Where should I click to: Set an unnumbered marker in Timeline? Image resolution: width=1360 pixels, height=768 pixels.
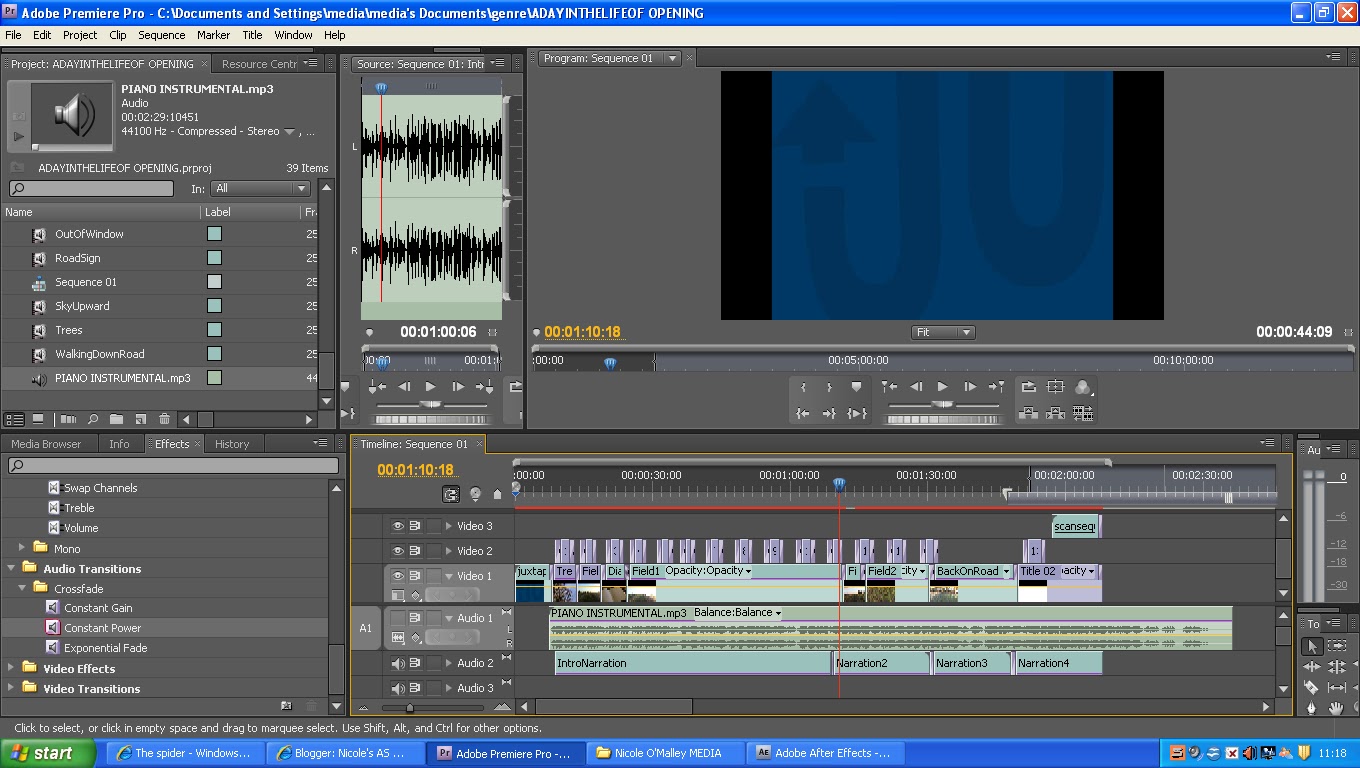pyautogui.click(x=497, y=494)
